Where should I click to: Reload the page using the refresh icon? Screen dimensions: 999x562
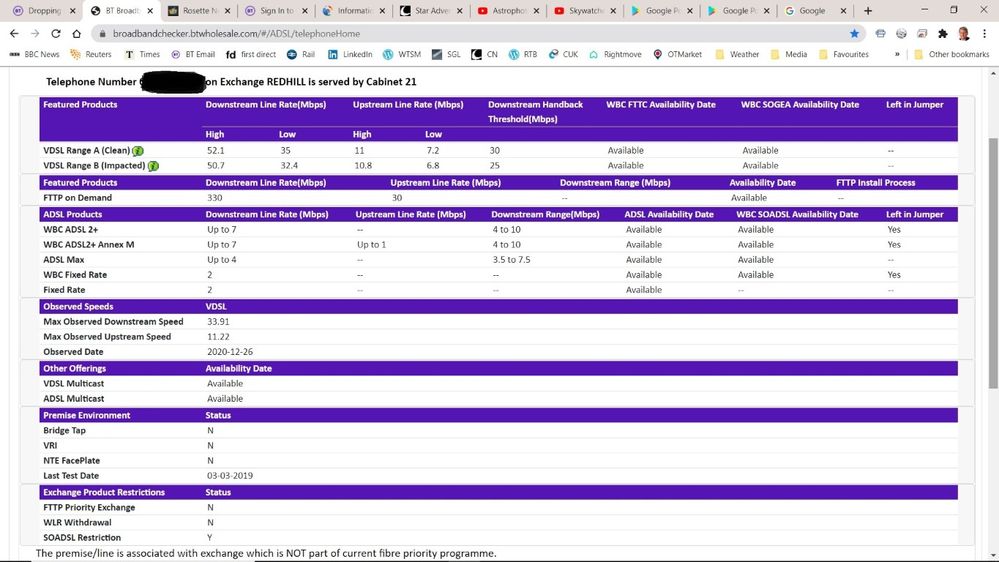56,33
